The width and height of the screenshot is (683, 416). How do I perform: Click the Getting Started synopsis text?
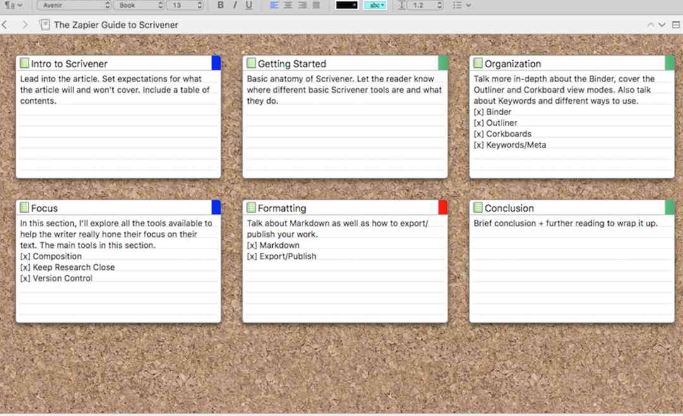[344, 90]
